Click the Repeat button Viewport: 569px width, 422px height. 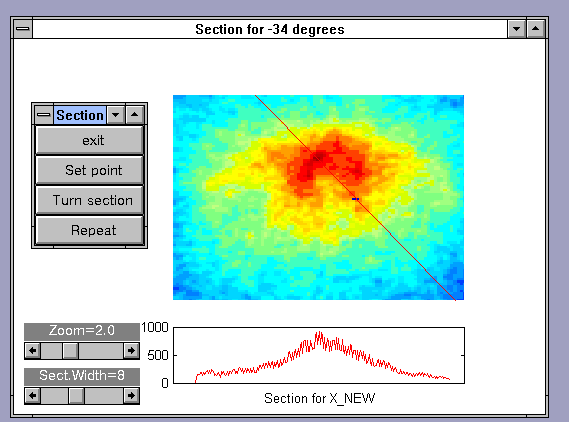[89, 230]
